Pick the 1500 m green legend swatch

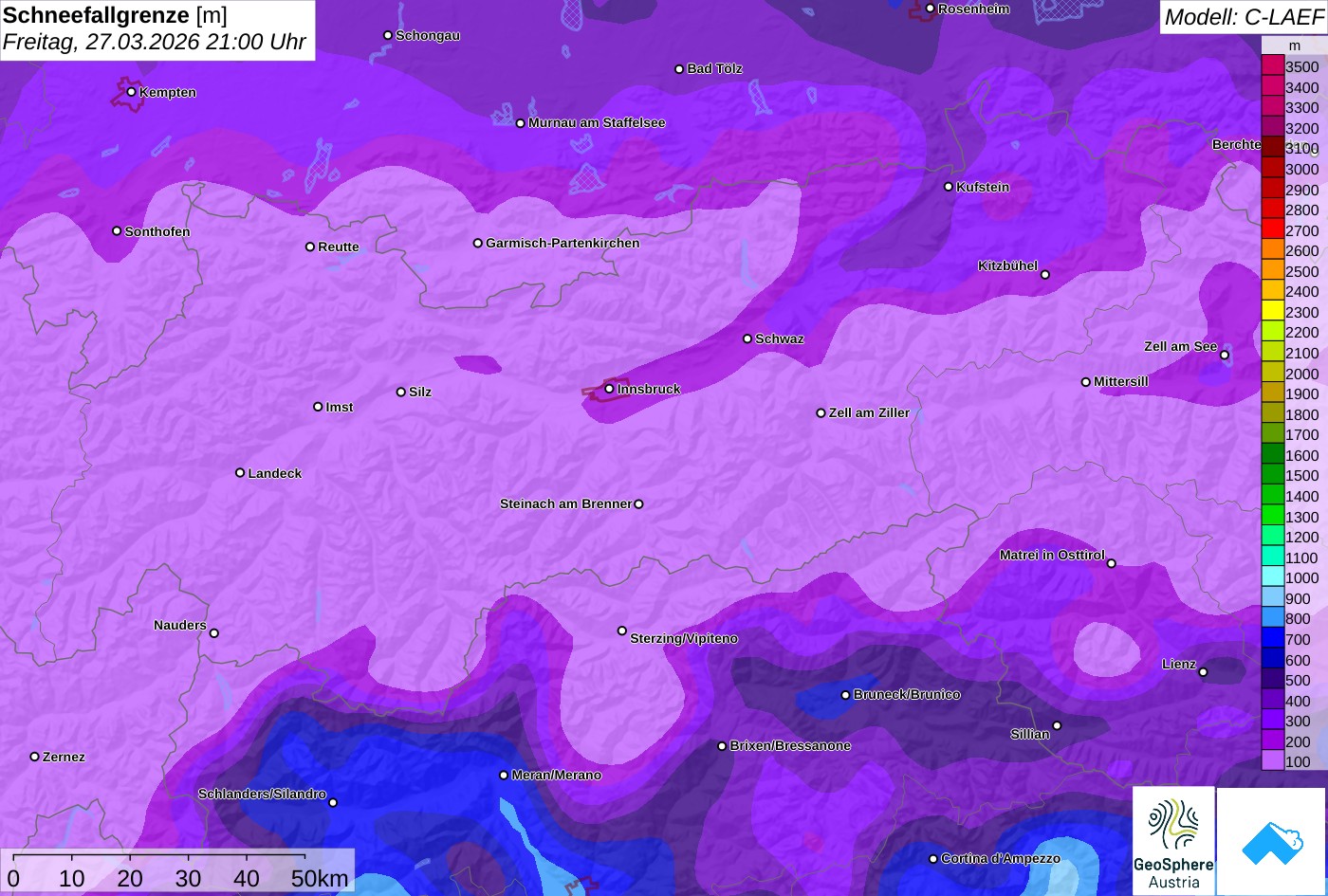1272,475
